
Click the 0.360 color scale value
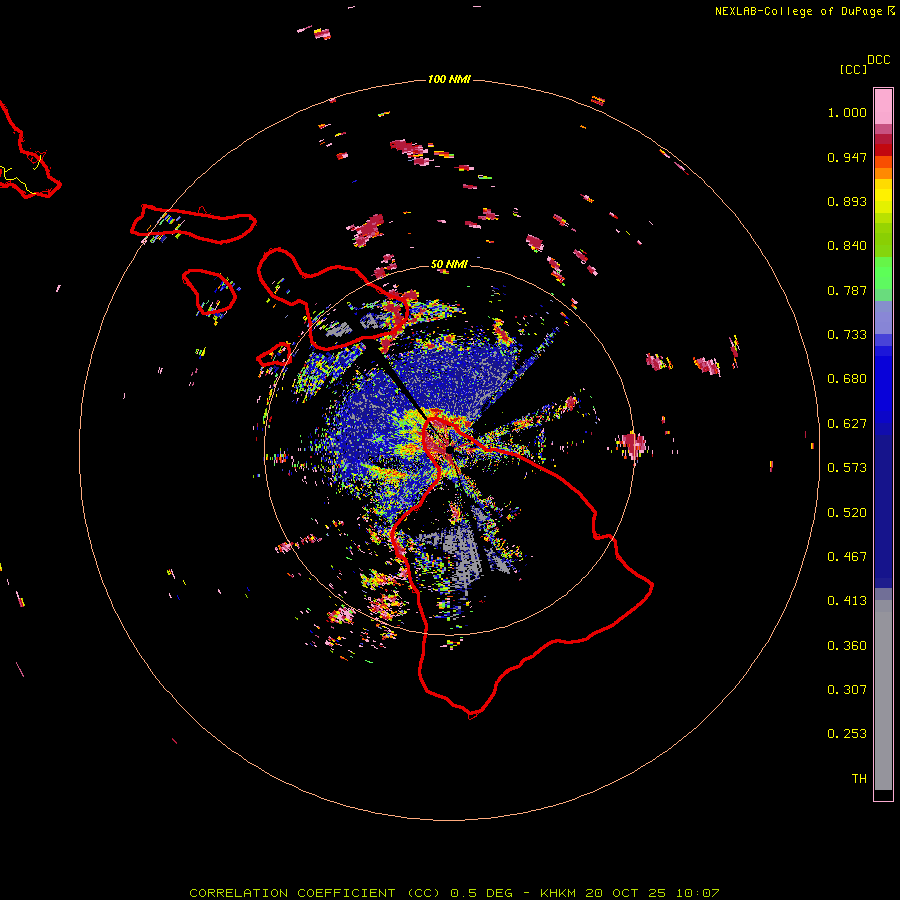point(847,646)
